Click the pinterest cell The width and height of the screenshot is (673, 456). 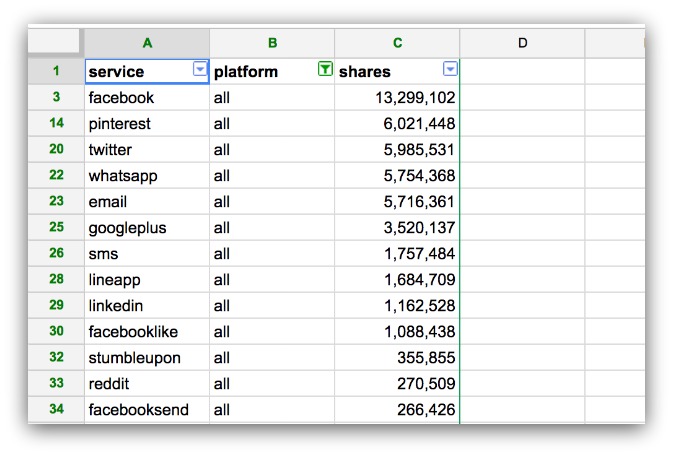[147, 124]
